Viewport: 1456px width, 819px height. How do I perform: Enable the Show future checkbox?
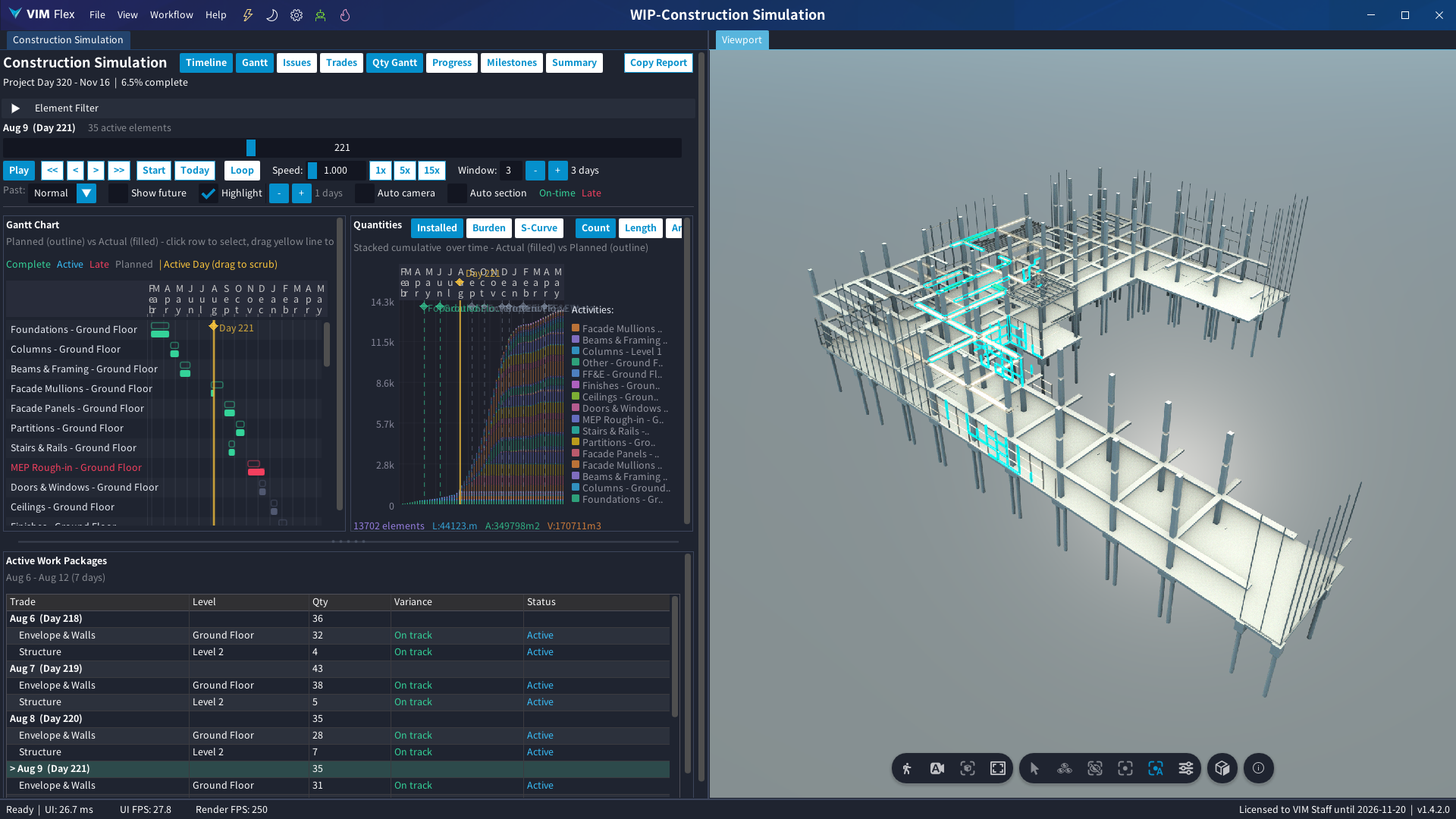(x=118, y=193)
